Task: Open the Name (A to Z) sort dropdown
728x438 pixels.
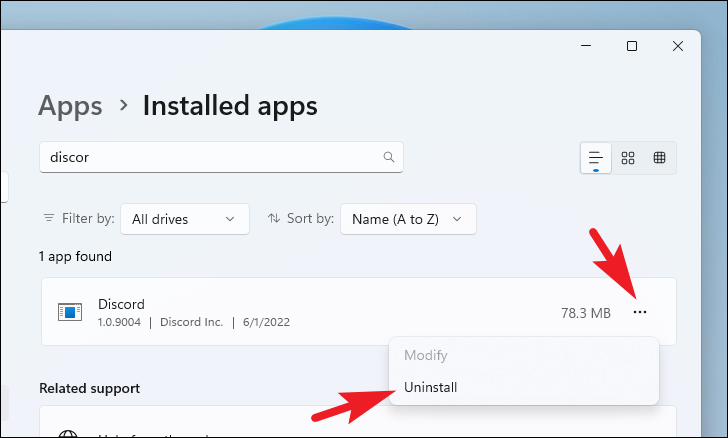Action: [x=408, y=218]
